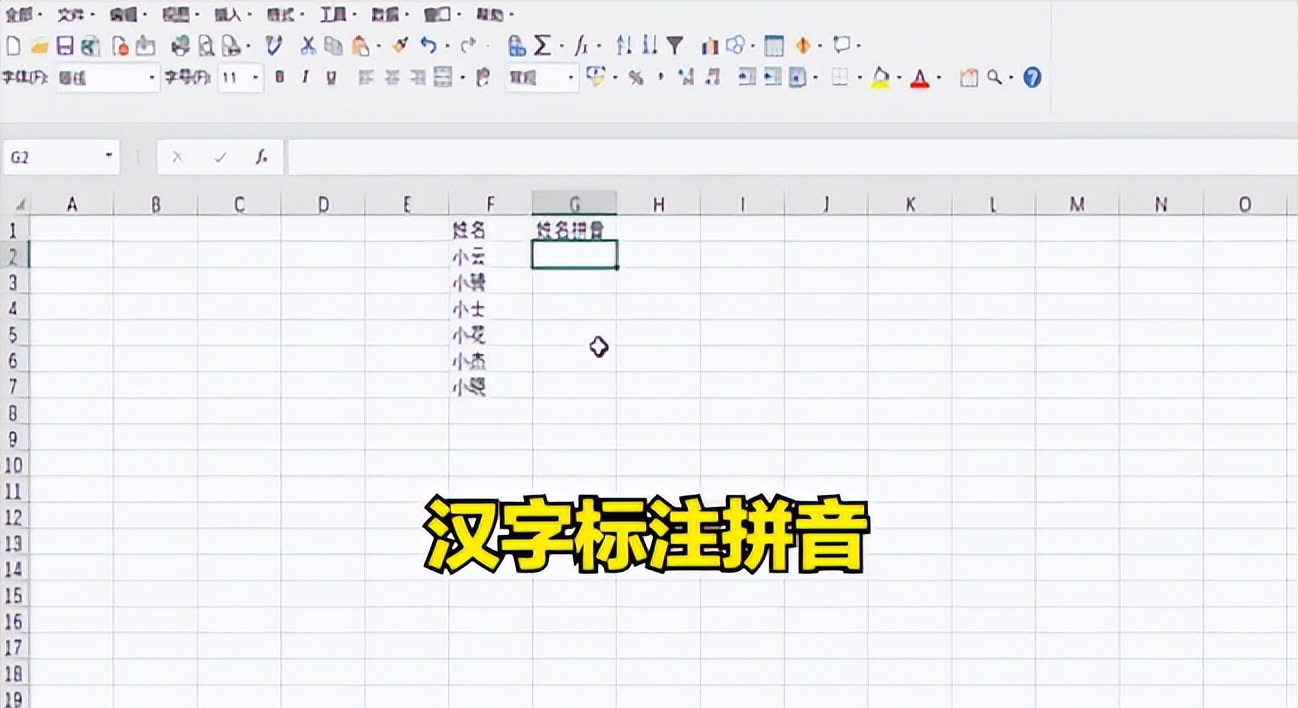Expand the Paste options dropdown arrow

[x=377, y=47]
